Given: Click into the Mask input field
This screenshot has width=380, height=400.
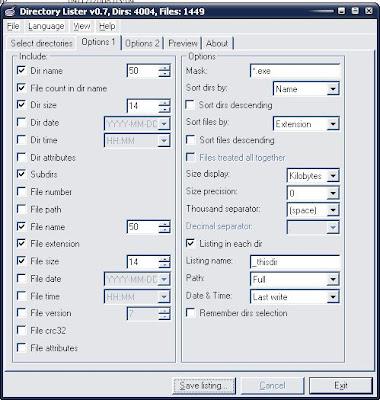Looking at the screenshot, I should pyautogui.click(x=295, y=71).
